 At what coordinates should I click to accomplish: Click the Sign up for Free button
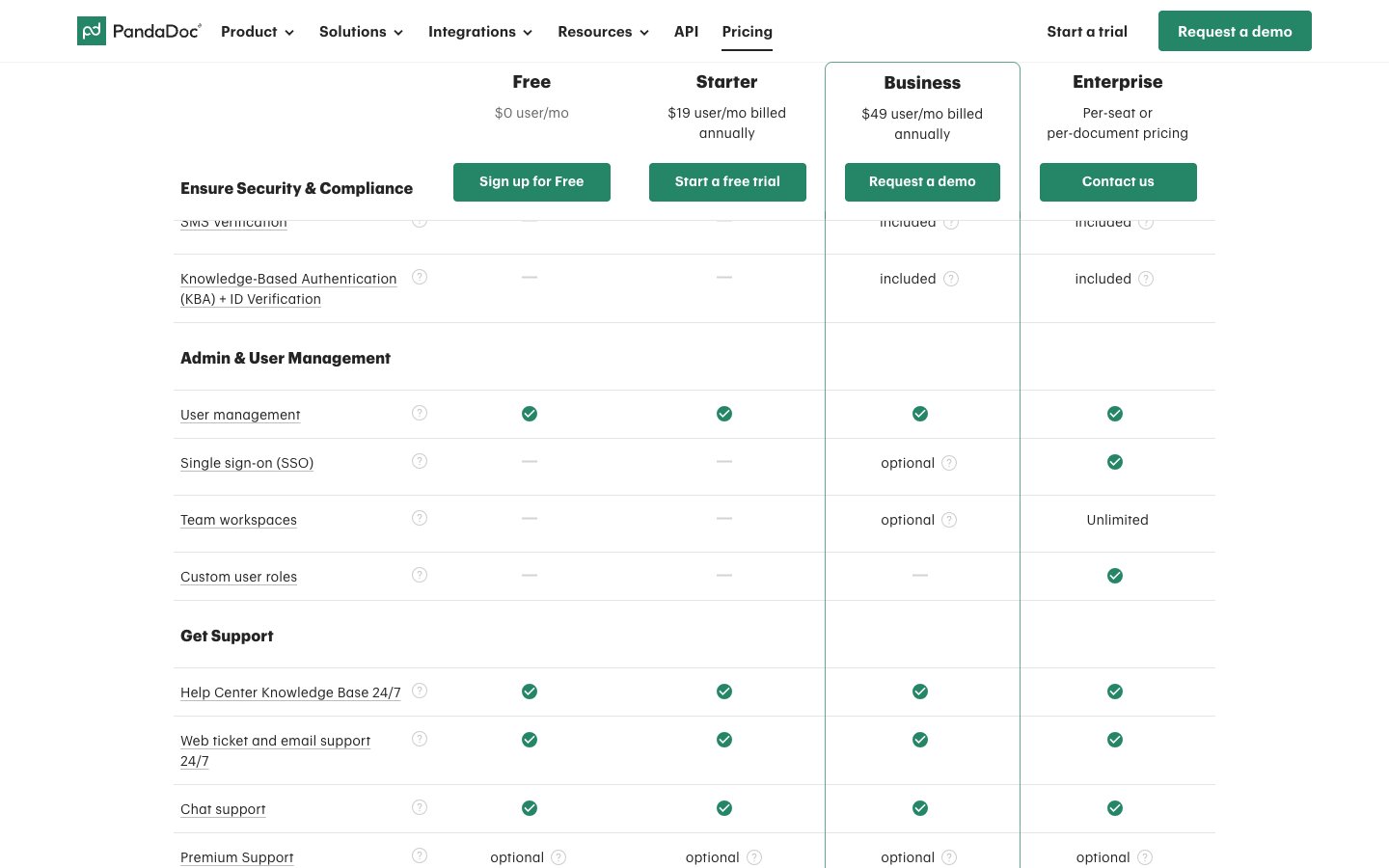[x=531, y=181]
